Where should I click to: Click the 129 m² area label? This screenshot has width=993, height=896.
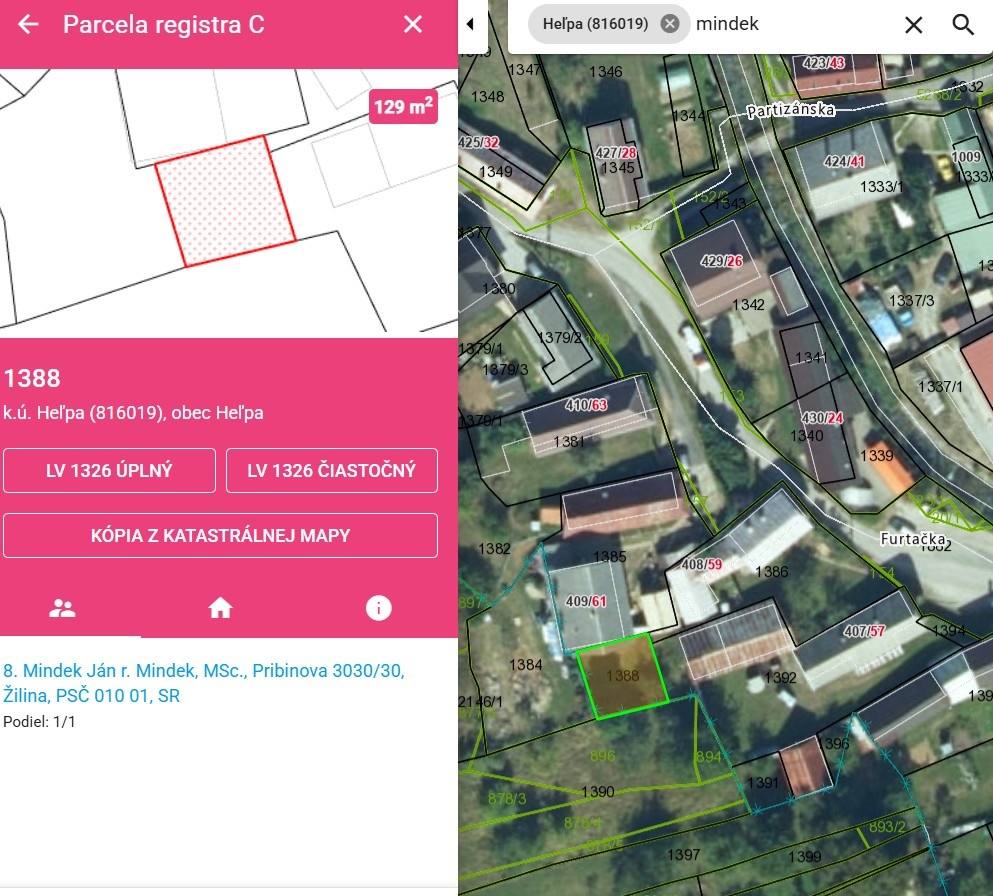403,106
